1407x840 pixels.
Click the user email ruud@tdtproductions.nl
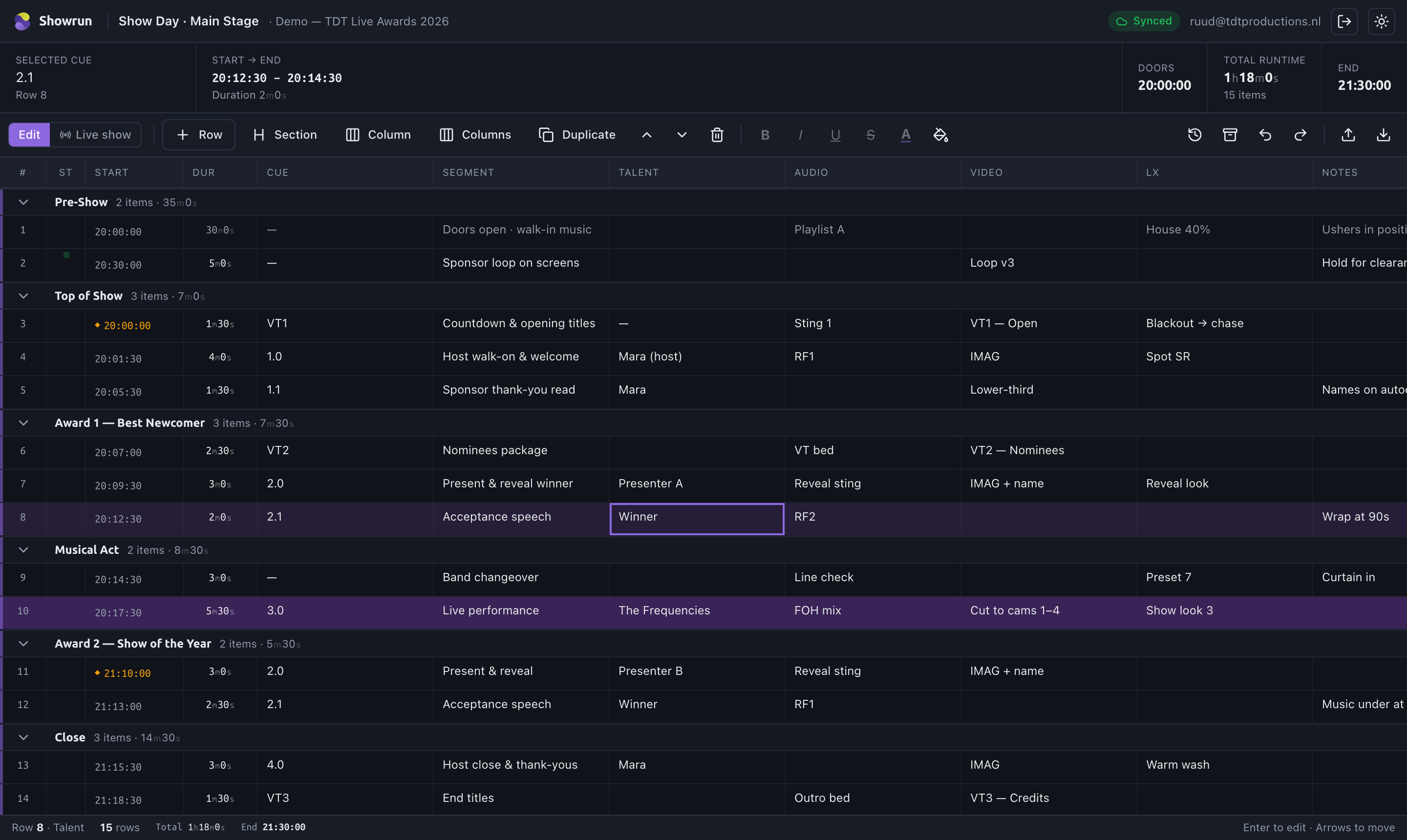pyautogui.click(x=1255, y=21)
